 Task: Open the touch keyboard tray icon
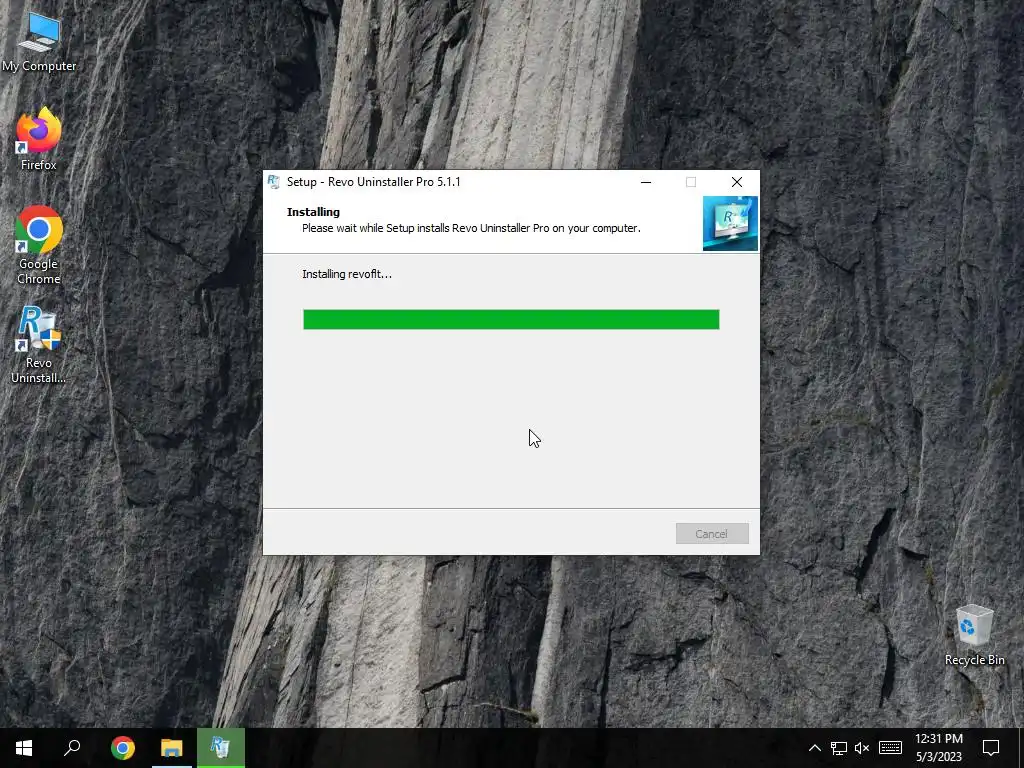(890, 748)
